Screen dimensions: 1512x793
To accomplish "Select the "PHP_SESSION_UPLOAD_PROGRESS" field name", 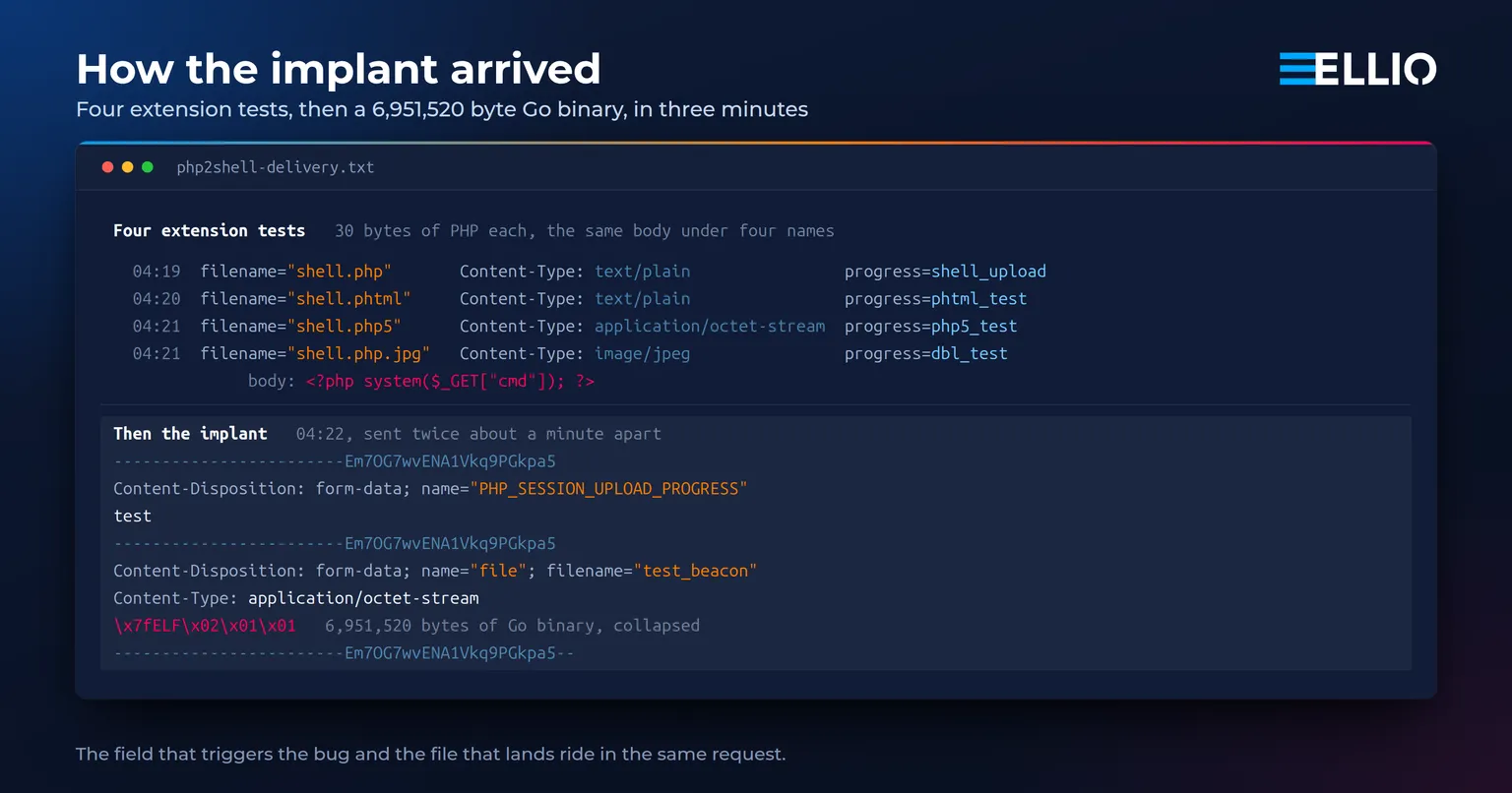I will (x=608, y=489).
